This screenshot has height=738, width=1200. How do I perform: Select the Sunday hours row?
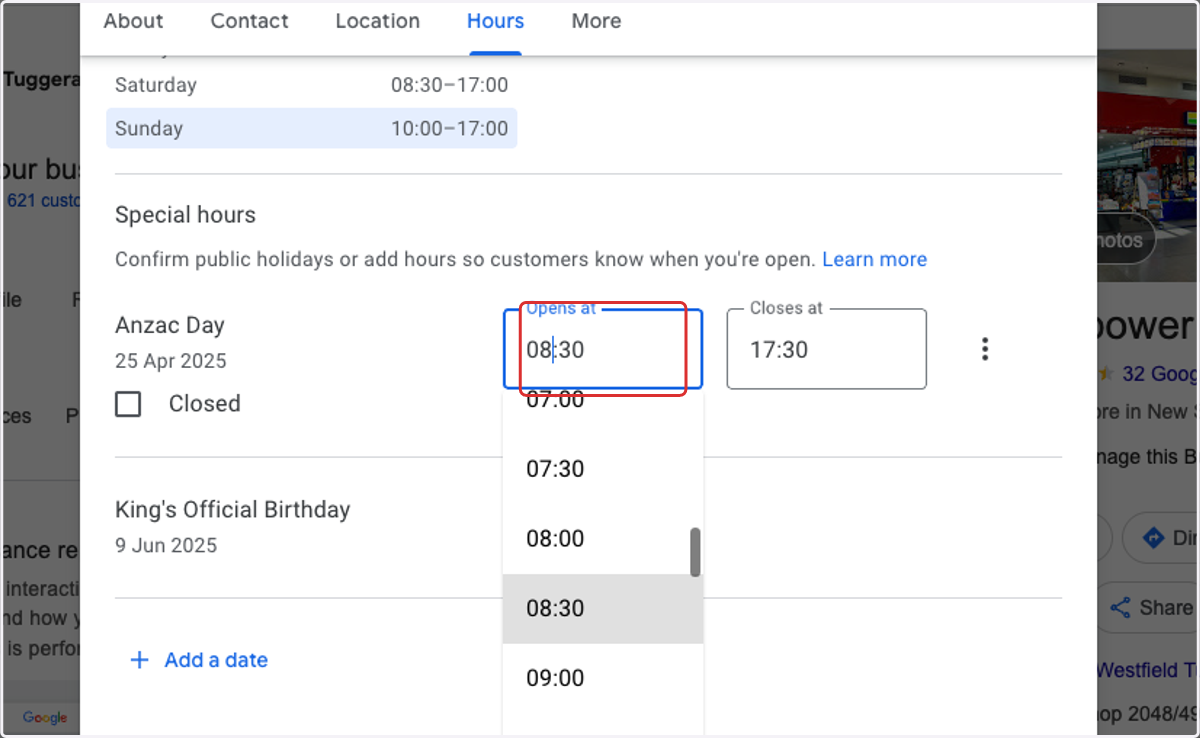point(311,128)
